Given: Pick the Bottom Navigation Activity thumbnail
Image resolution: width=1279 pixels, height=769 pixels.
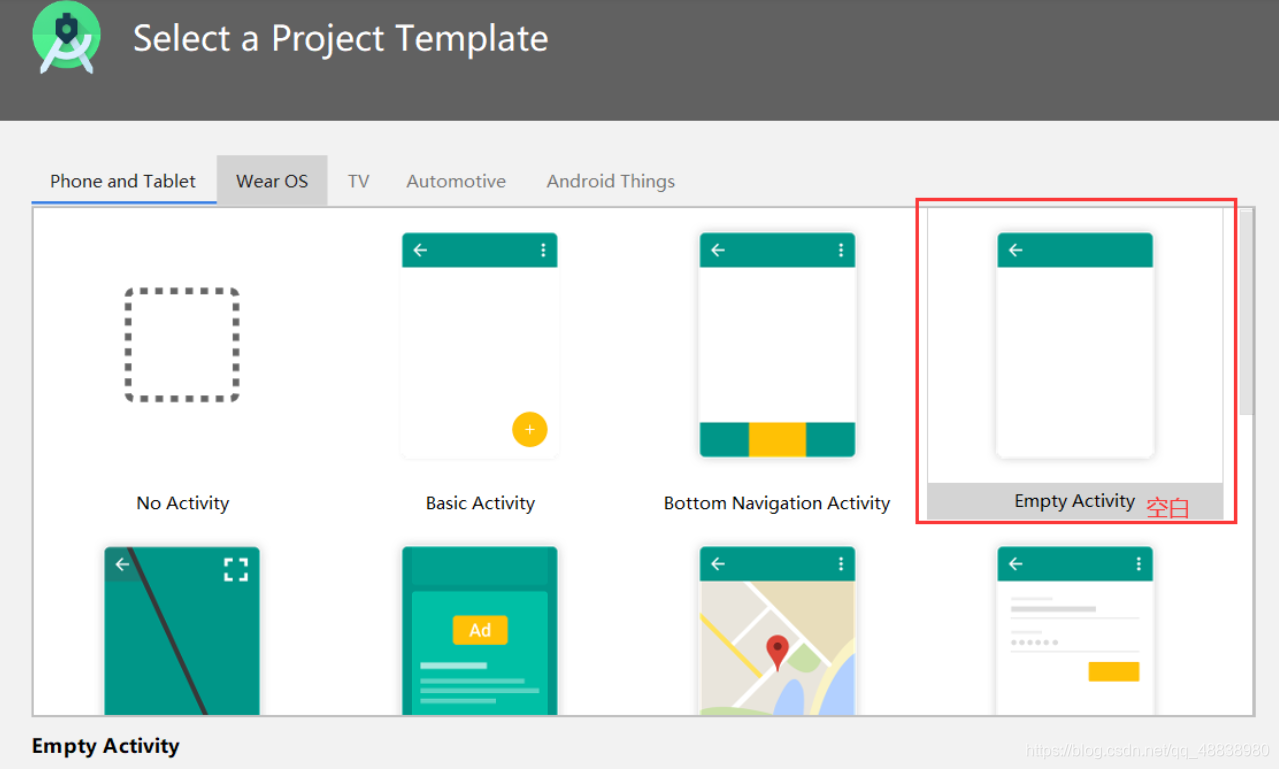Looking at the screenshot, I should coord(777,345).
